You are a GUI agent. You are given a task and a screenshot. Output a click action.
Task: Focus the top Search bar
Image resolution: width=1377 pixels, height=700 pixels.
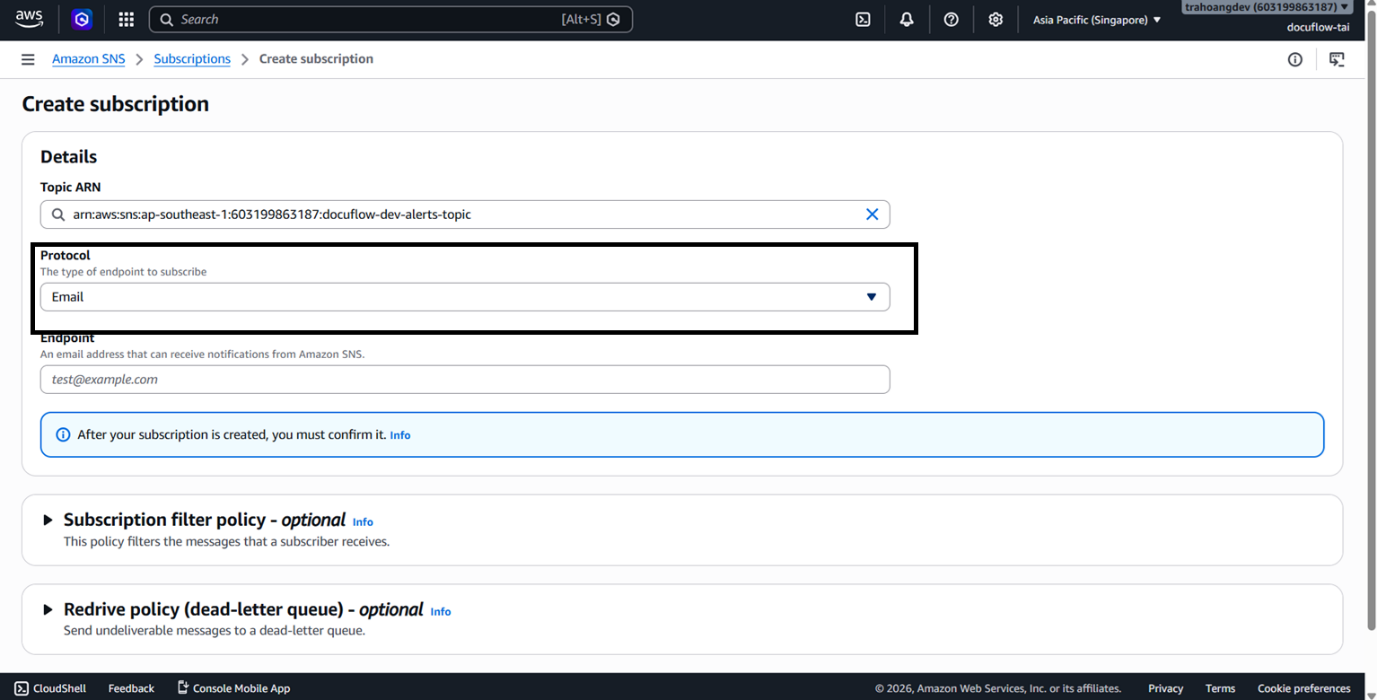pyautogui.click(x=391, y=19)
